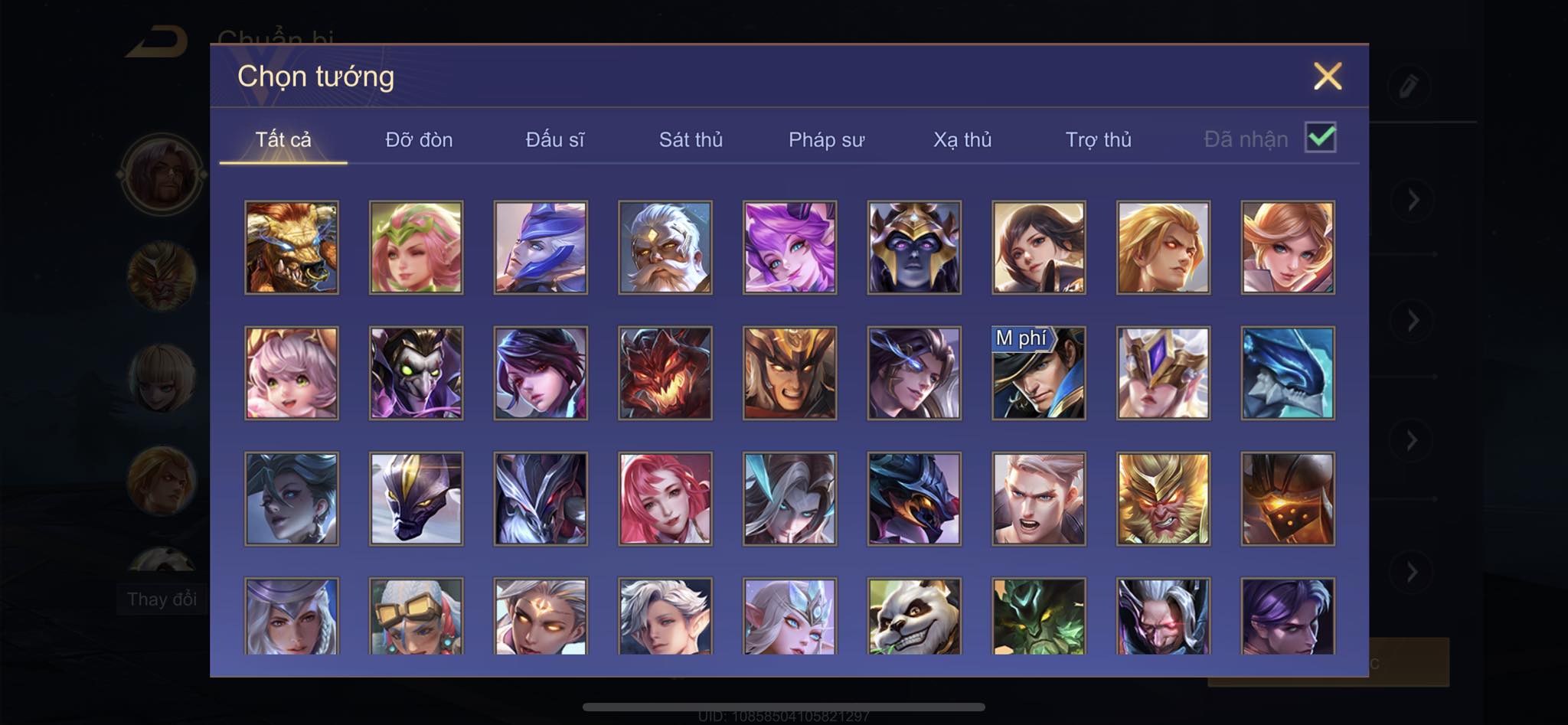The width and height of the screenshot is (1568, 725).
Task: Select the white-bearded old man hero
Action: (665, 247)
